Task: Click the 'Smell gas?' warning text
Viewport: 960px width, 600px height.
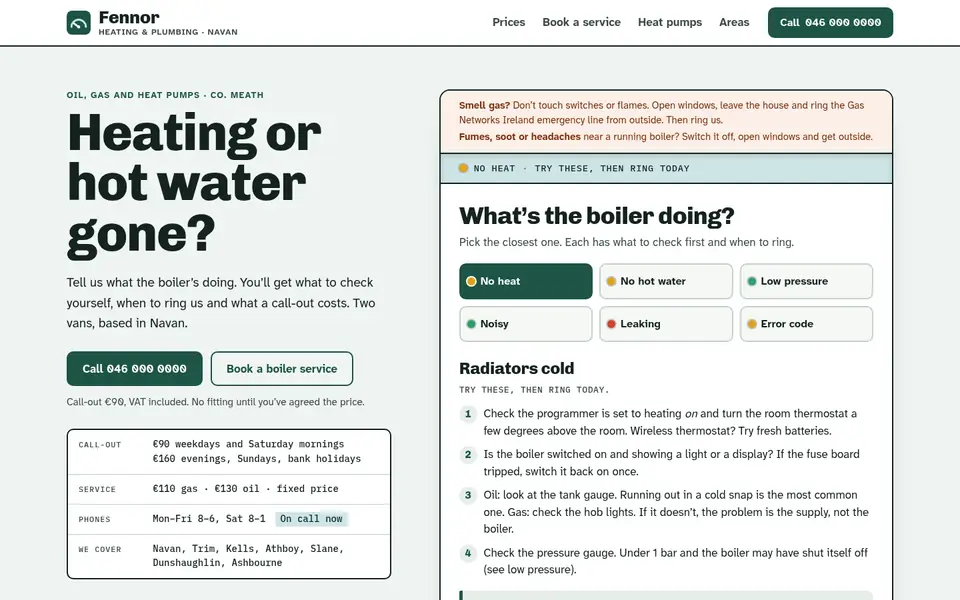Action: [484, 105]
